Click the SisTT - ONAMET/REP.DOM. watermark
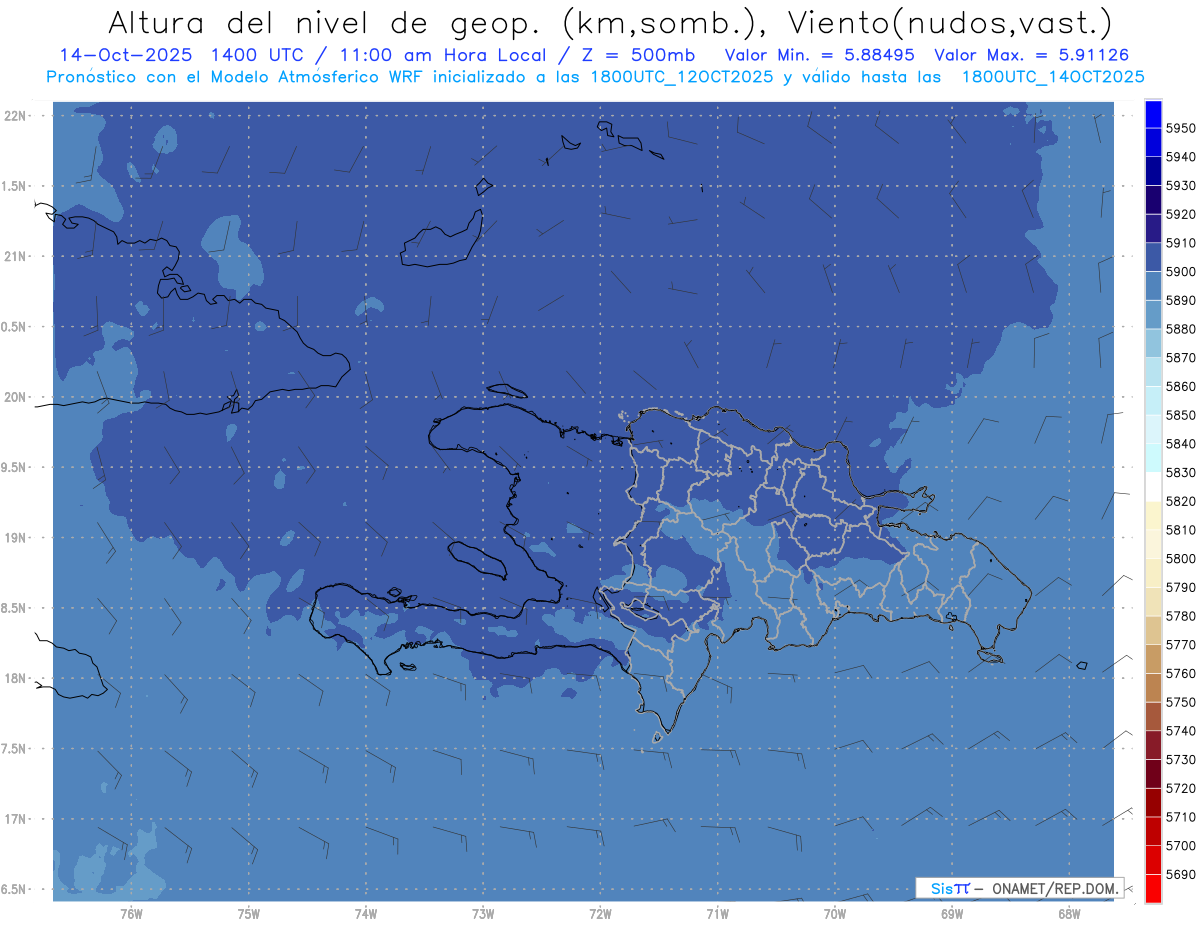This screenshot has width=1200, height=927. pyautogui.click(x=1019, y=888)
